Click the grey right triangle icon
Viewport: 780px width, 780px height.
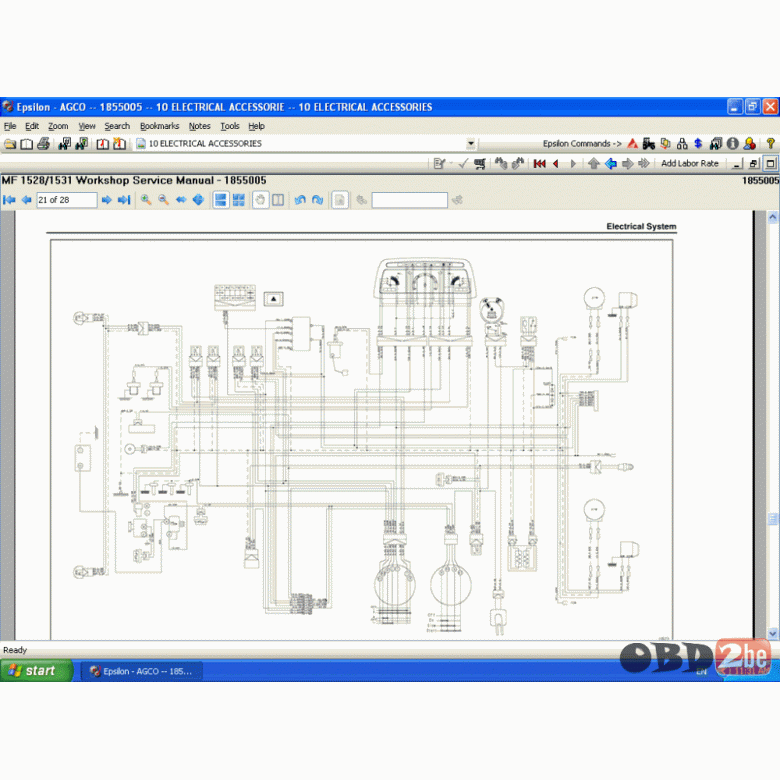pos(573,164)
